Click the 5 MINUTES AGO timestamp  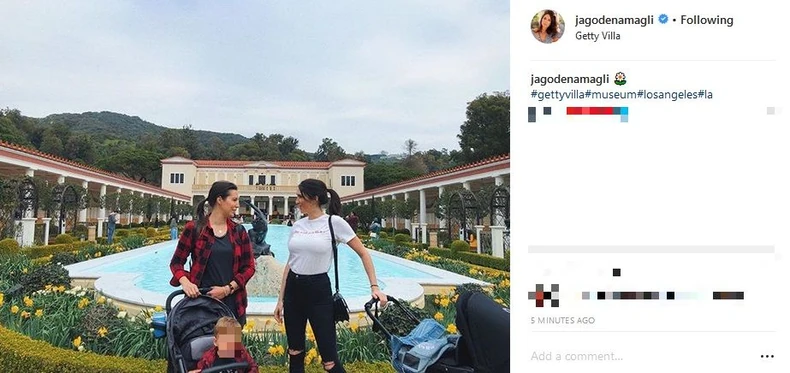coord(562,321)
